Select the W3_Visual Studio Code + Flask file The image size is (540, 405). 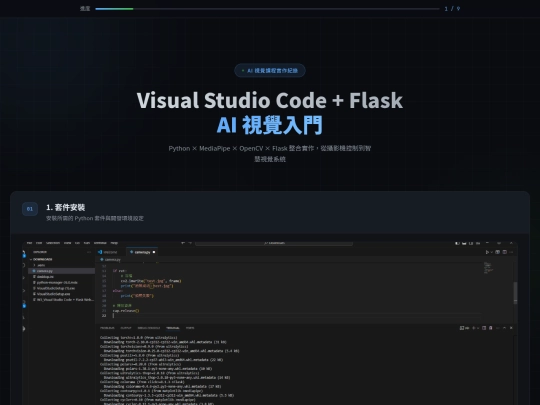click(61, 300)
